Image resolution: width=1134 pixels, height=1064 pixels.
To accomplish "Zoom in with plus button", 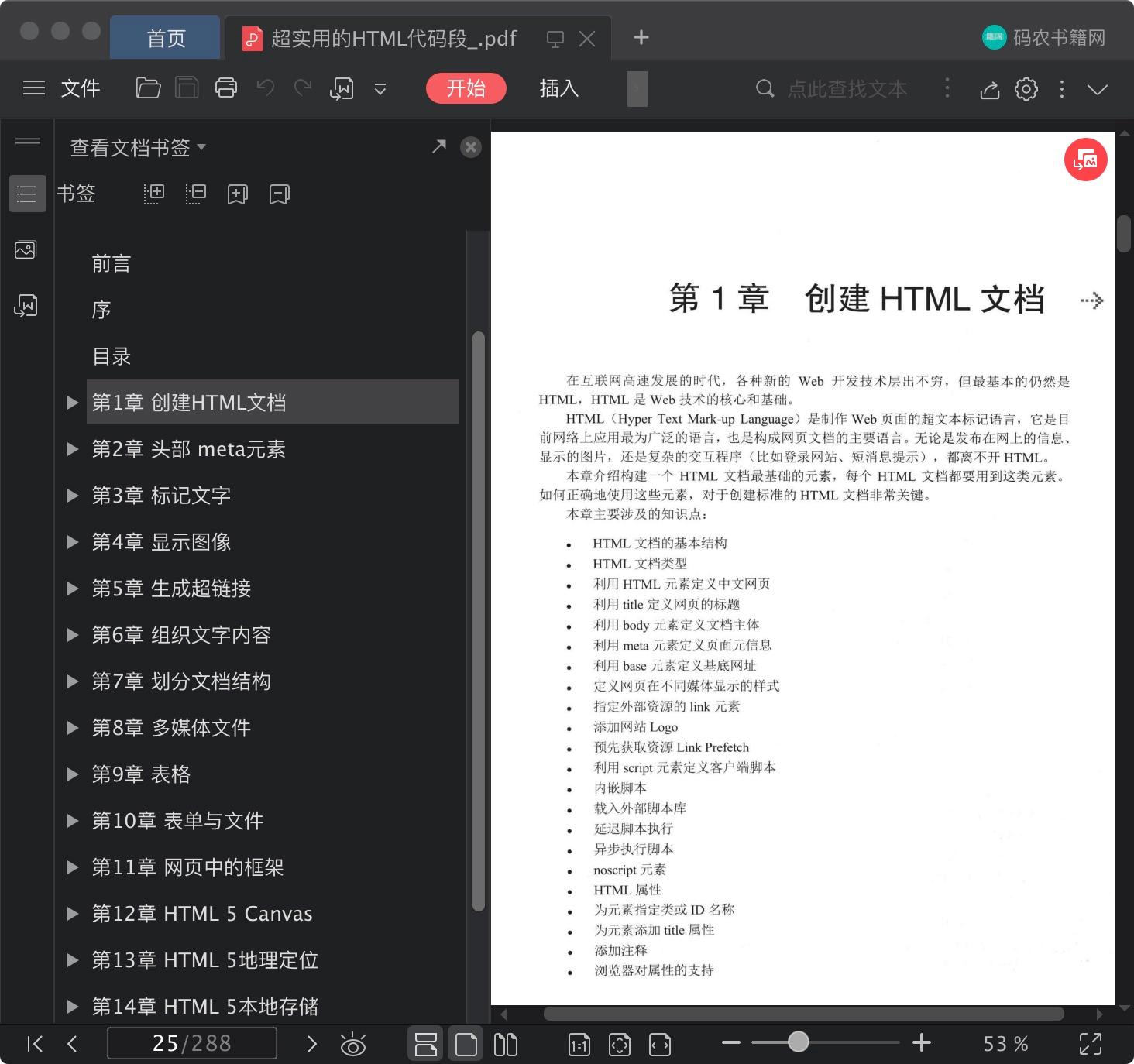I will pos(922,1043).
